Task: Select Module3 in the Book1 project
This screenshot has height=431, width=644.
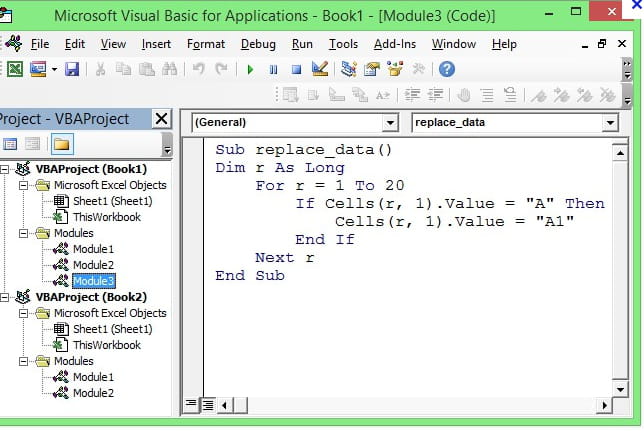Action: pyautogui.click(x=94, y=281)
